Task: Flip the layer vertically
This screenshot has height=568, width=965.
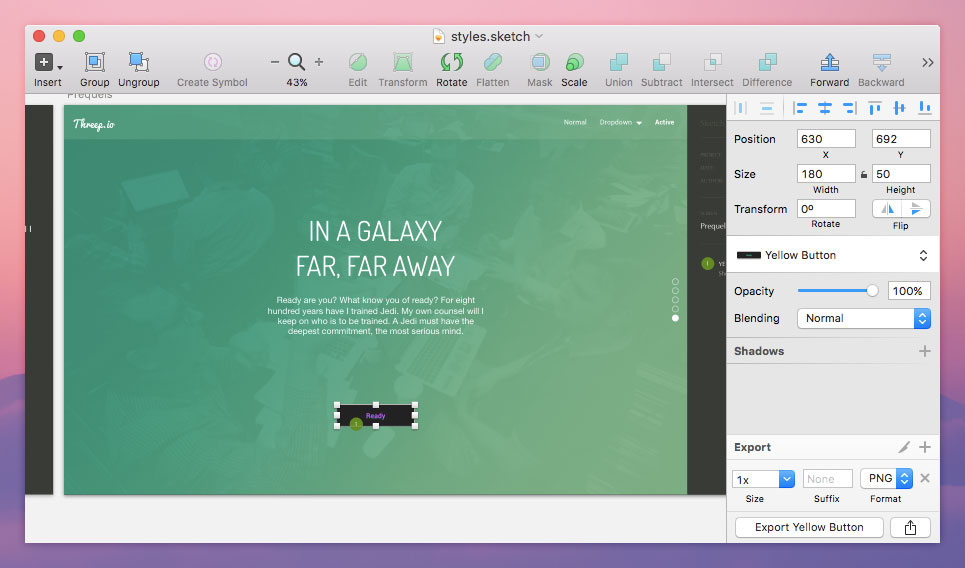Action: (916, 209)
